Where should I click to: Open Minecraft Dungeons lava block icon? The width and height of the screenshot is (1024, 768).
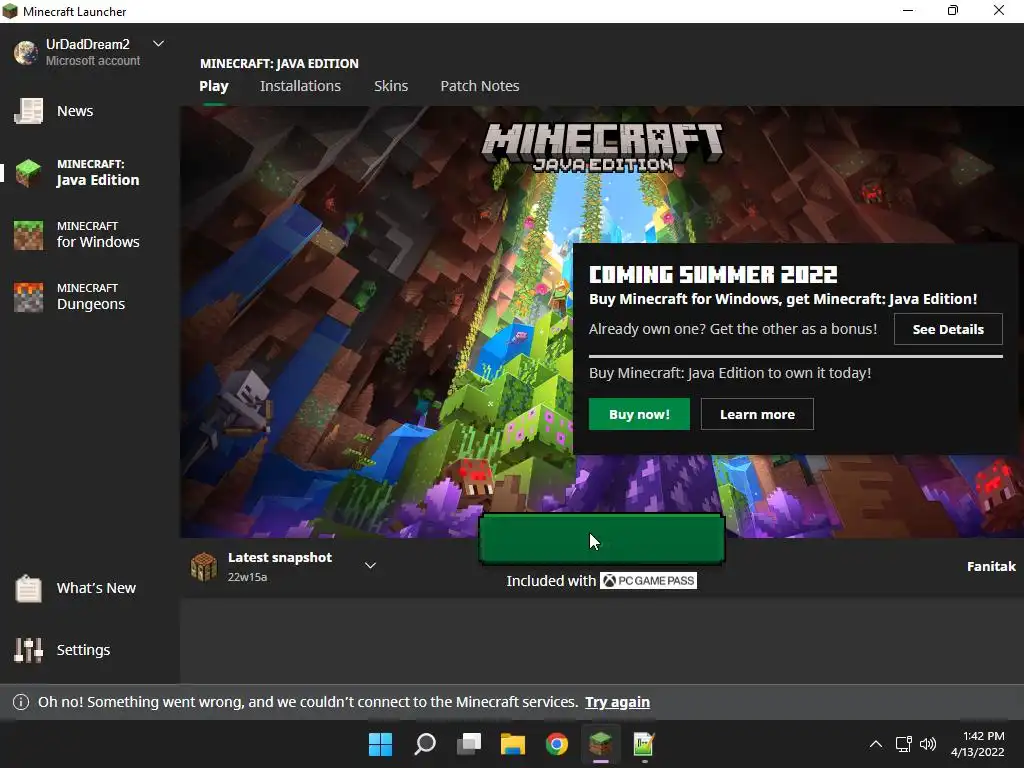[x=29, y=296]
